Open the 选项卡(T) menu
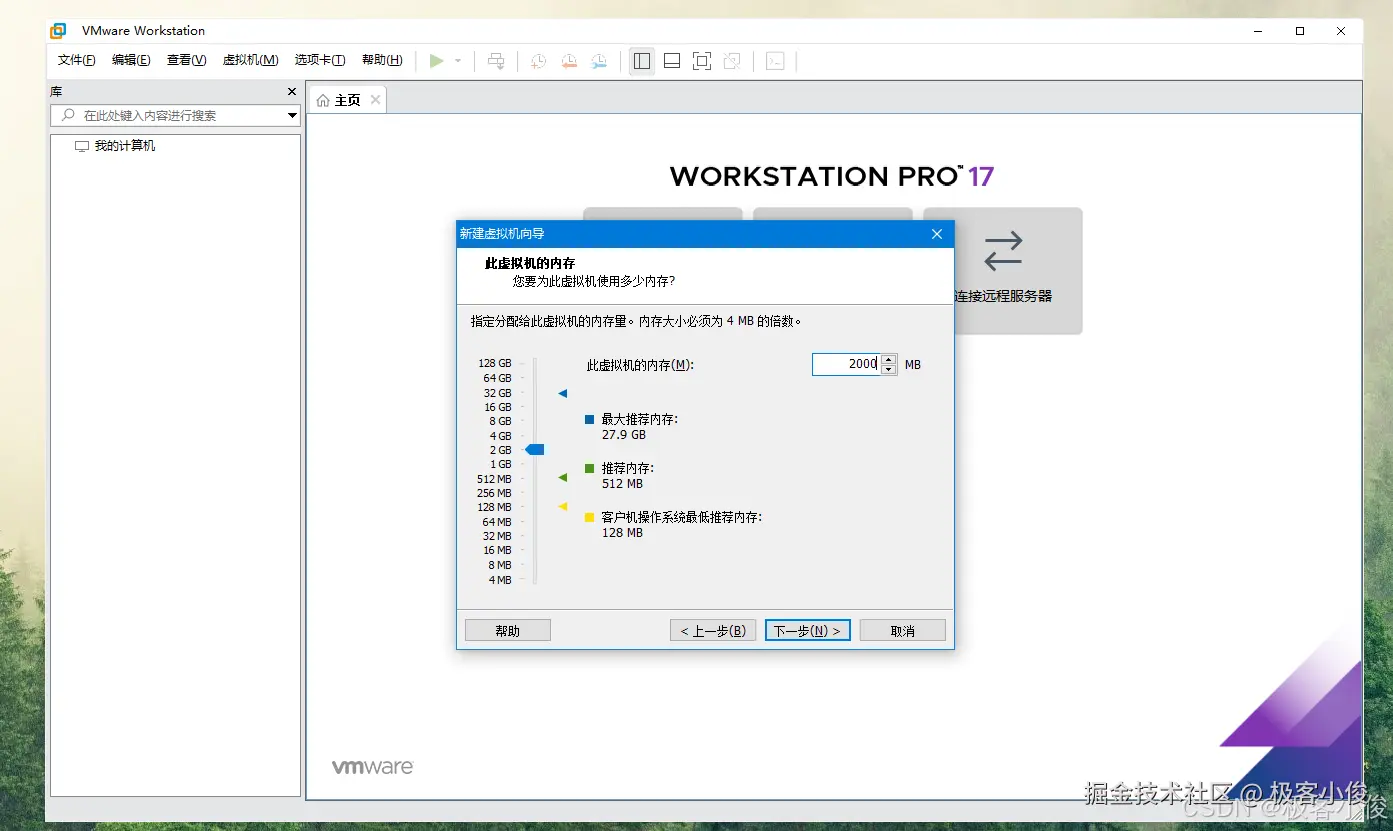This screenshot has width=1393, height=831. [320, 60]
